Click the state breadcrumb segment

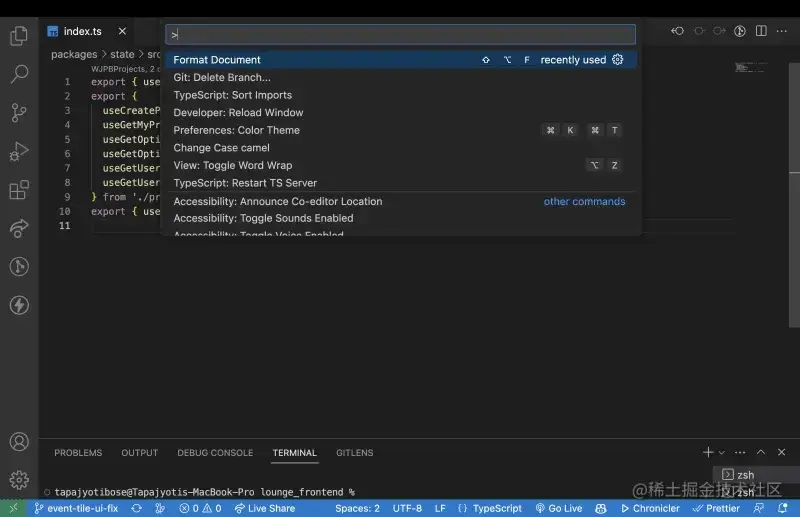pos(122,54)
